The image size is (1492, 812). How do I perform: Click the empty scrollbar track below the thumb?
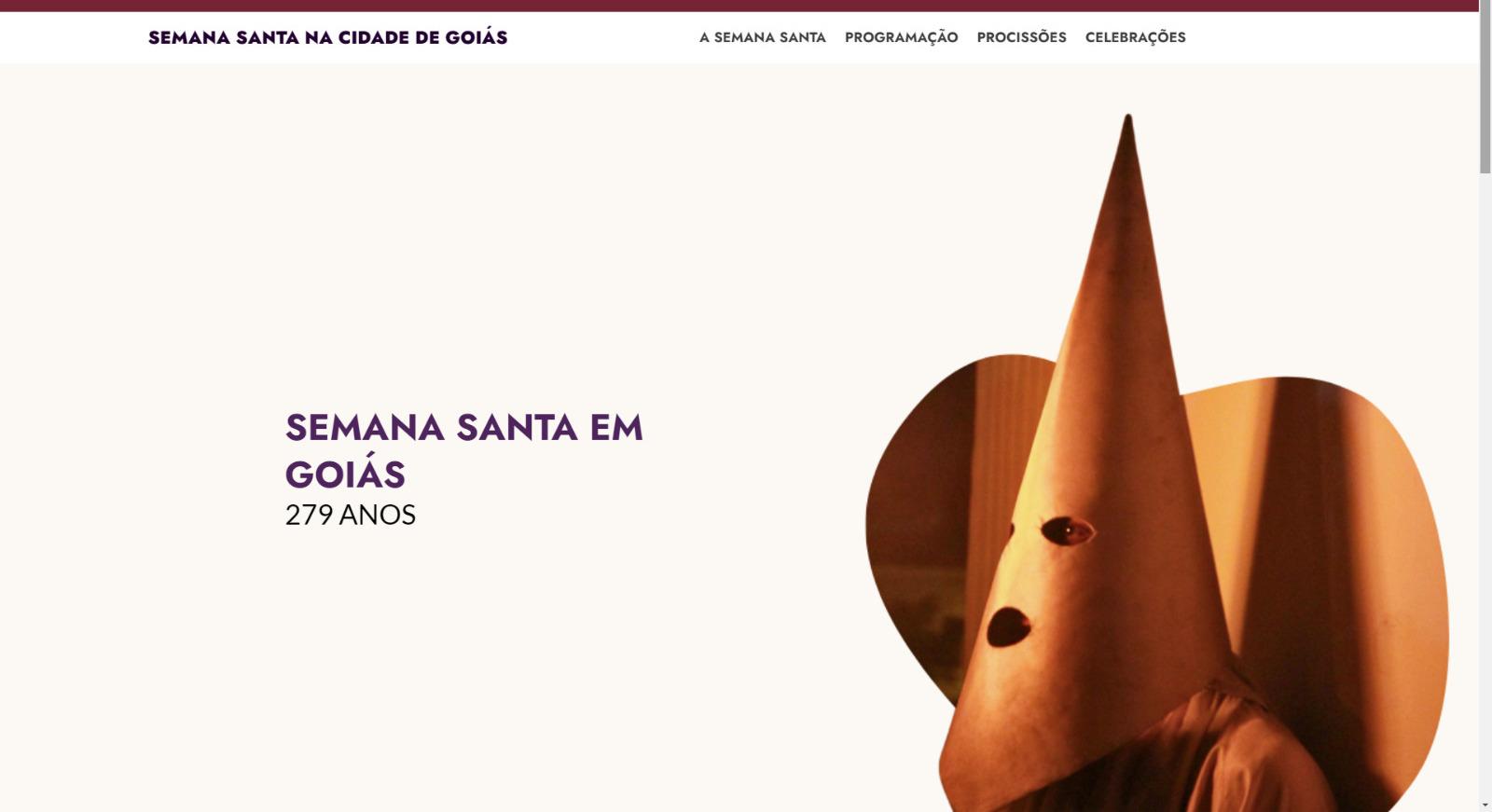1485,485
